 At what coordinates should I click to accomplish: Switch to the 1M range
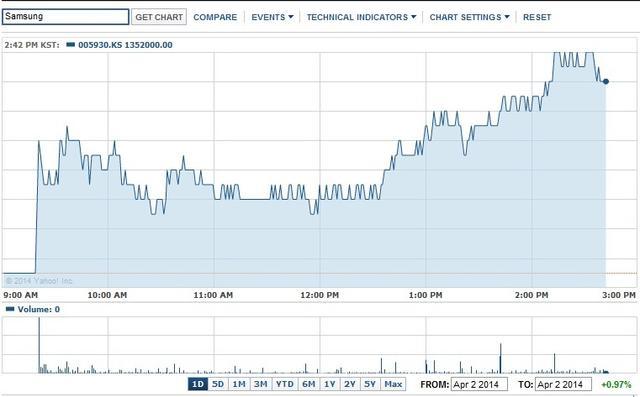pyautogui.click(x=239, y=384)
